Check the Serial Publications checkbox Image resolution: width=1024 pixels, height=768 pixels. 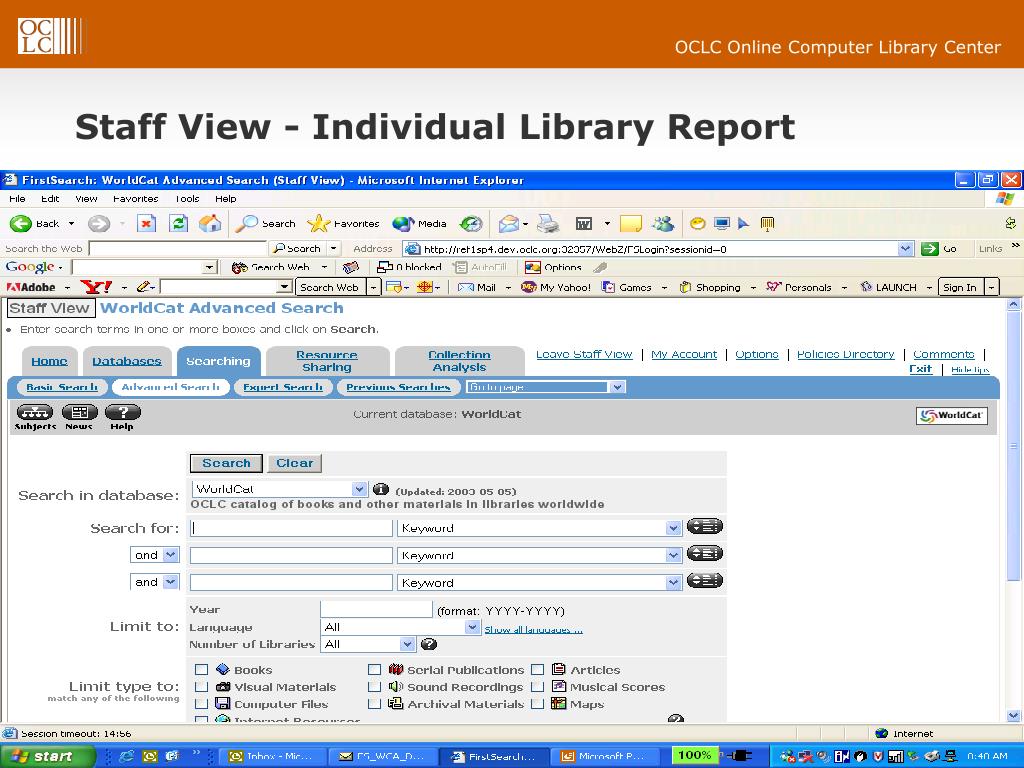click(x=374, y=669)
